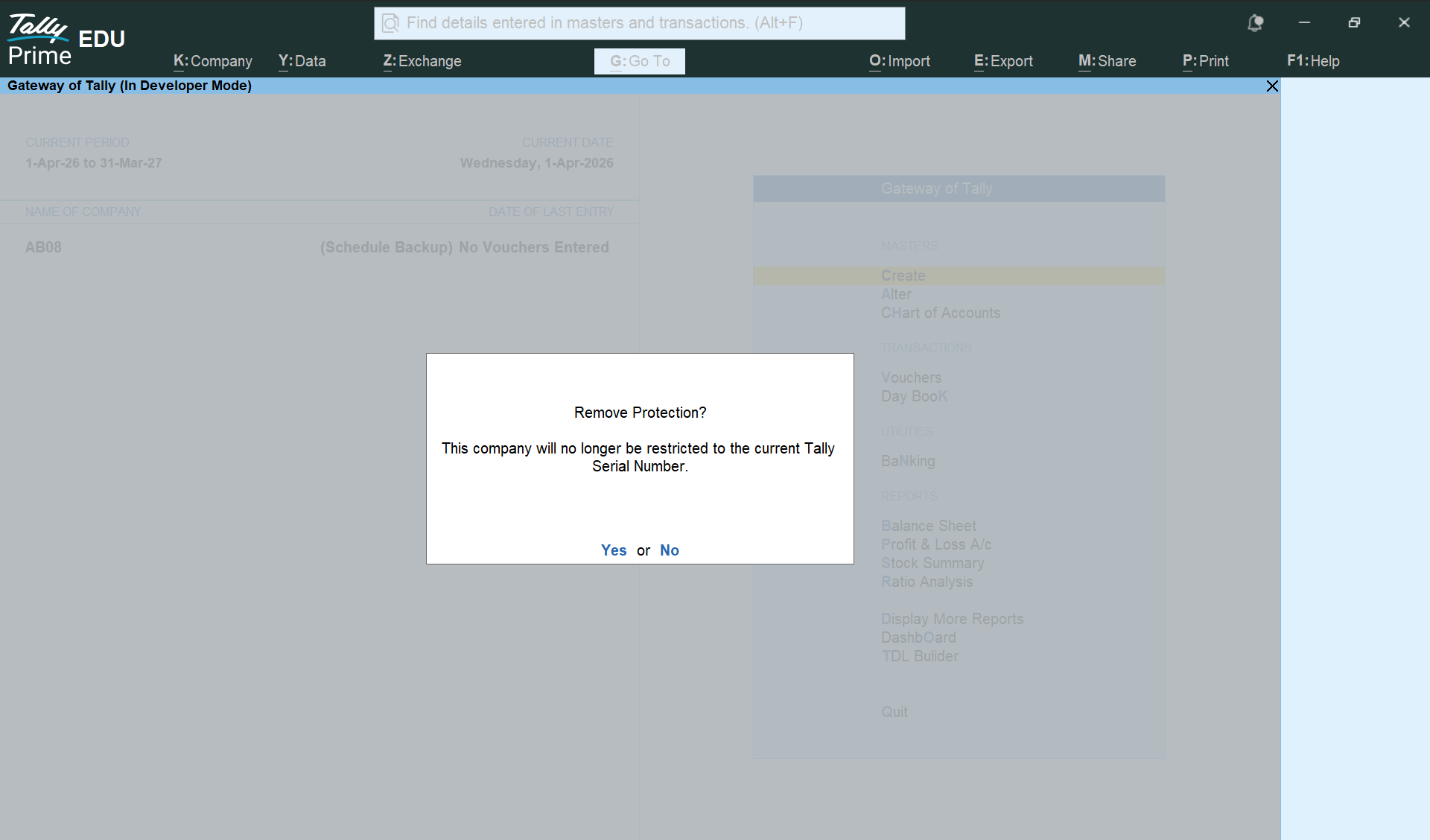Close the Gateway of Tally panel
Screen dimensions: 1430x840
(1272, 86)
